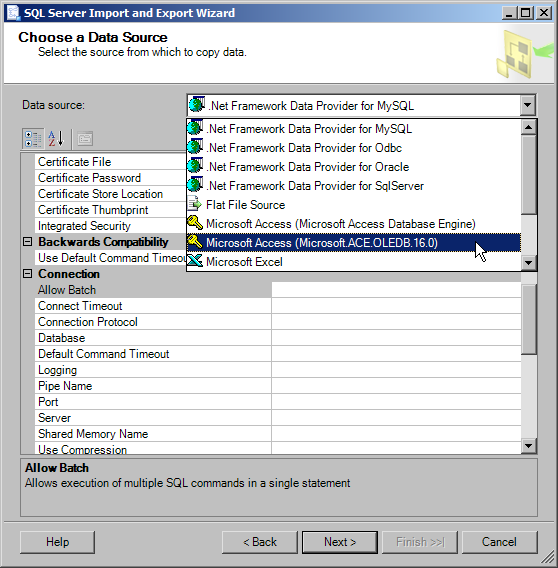Viewport: 558px width, 568px height.
Task: Click the Help button
Action: 57,542
